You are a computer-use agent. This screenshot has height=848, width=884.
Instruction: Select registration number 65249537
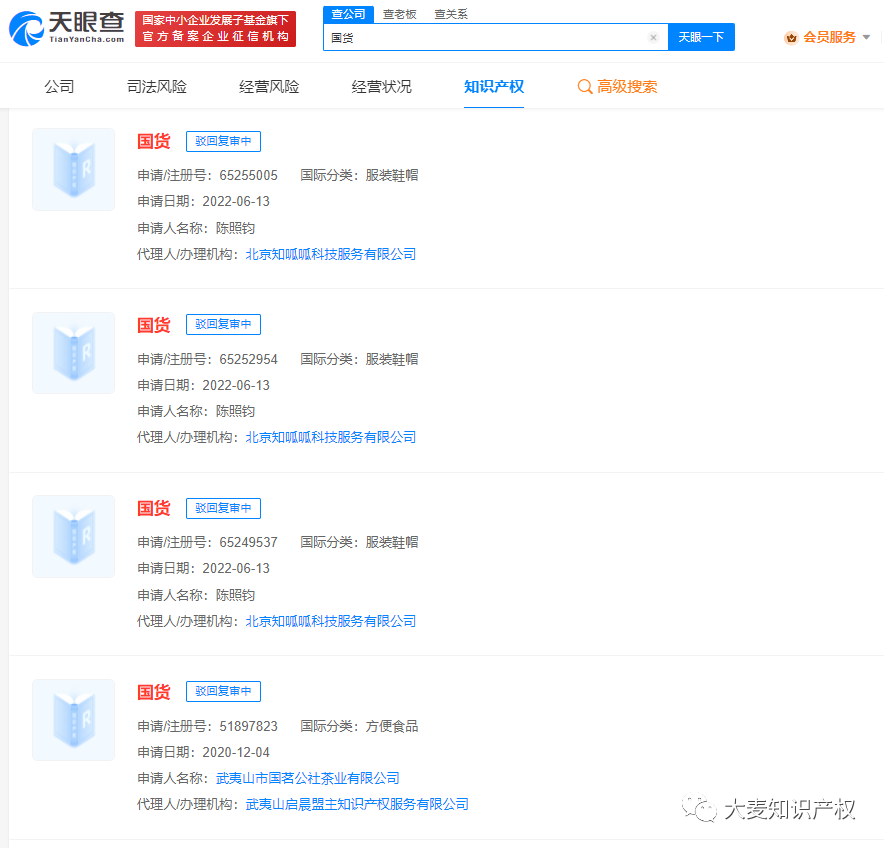pos(249,542)
